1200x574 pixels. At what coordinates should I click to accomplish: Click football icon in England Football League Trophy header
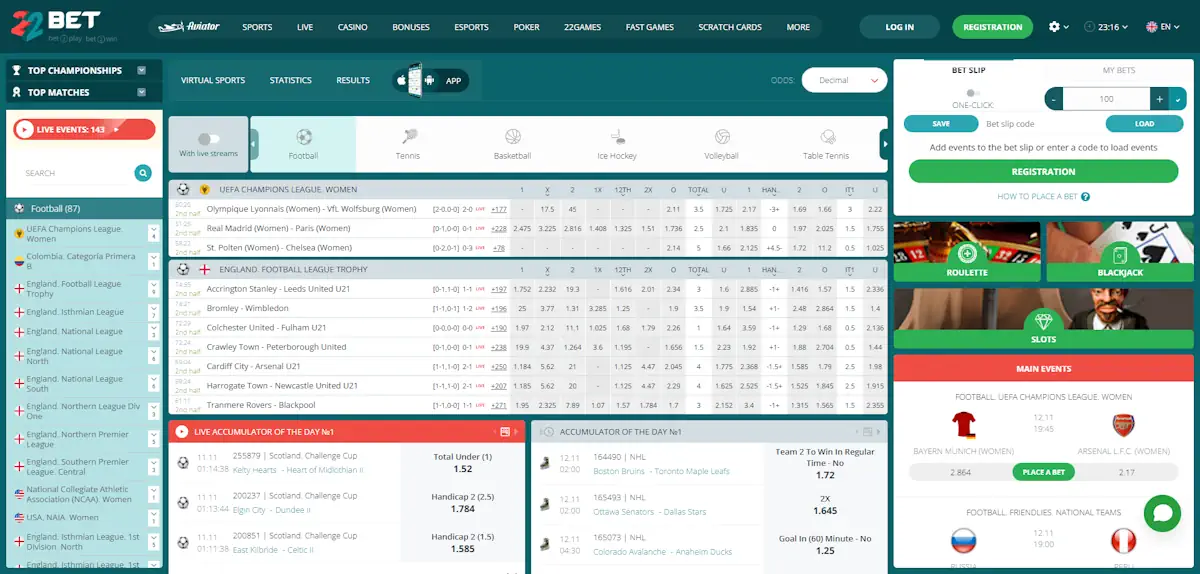click(183, 269)
